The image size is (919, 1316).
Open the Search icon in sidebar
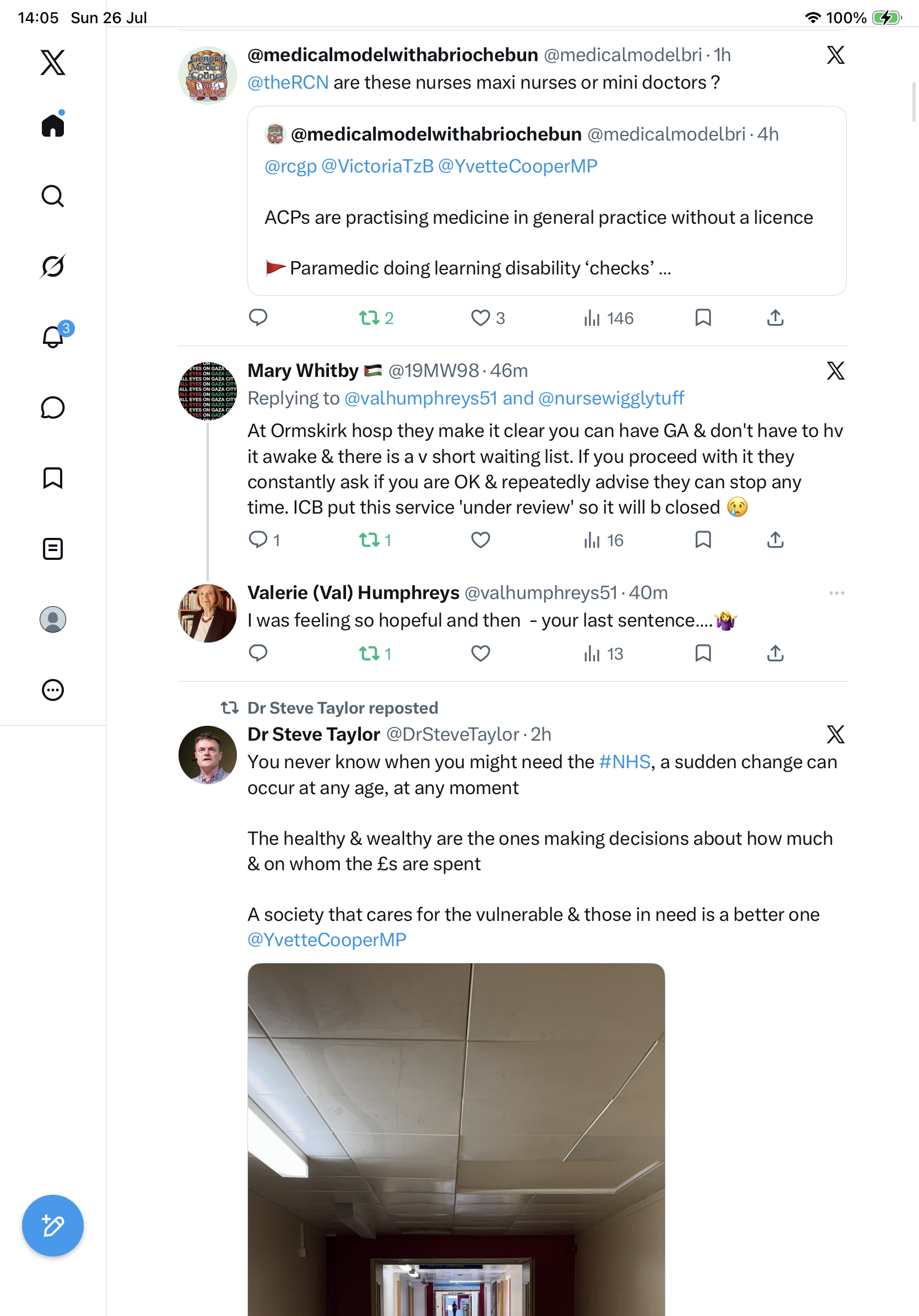53,196
